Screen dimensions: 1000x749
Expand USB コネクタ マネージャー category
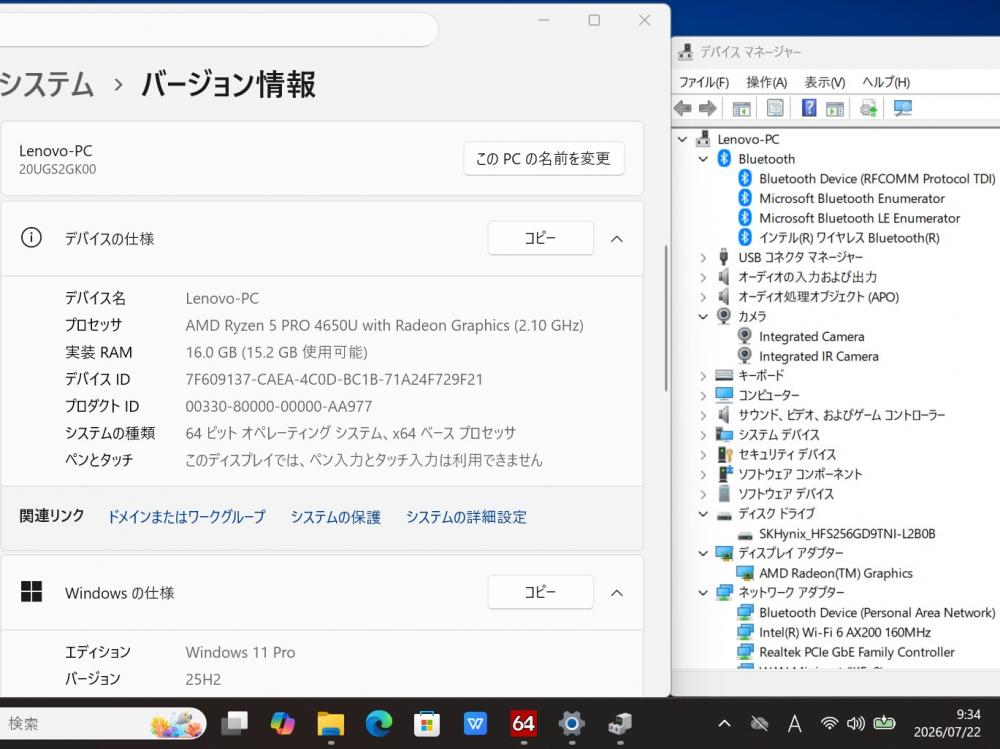pyautogui.click(x=703, y=258)
